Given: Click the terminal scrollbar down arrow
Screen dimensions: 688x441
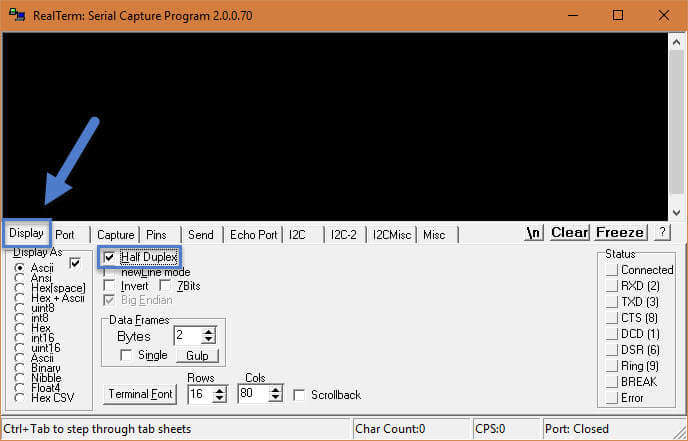Looking at the screenshot, I should (x=676, y=212).
